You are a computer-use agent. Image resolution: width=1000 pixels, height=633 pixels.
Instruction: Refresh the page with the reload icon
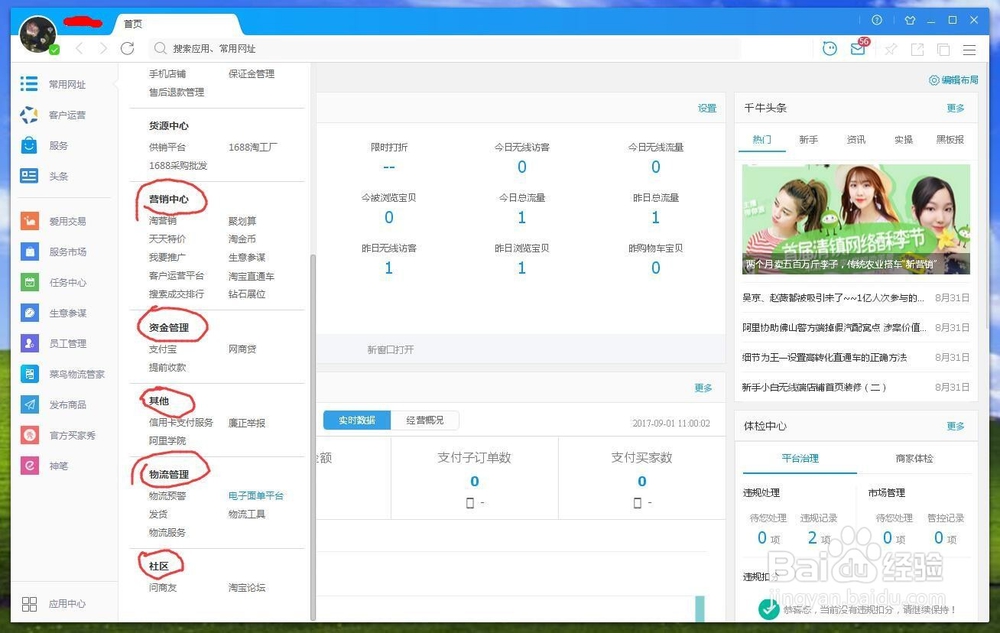tap(128, 48)
